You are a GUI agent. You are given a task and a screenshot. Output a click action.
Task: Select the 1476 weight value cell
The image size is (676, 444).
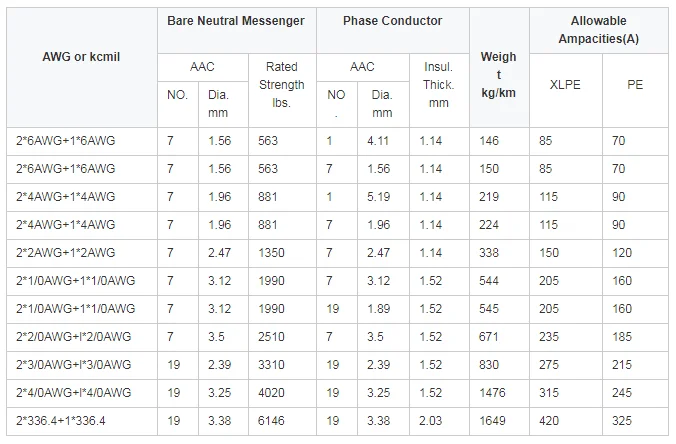[492, 393]
